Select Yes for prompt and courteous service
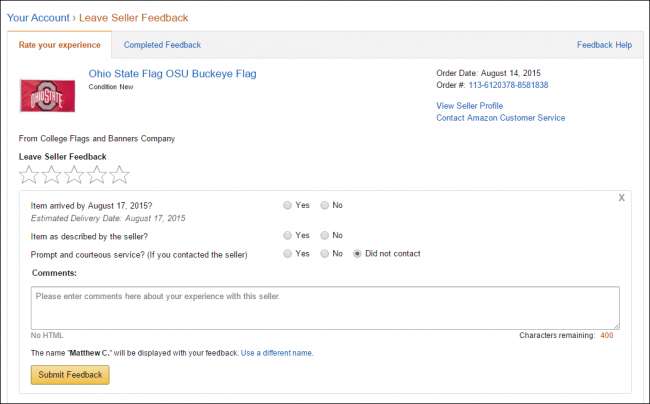Image resolution: width=650 pixels, height=404 pixels. point(288,254)
